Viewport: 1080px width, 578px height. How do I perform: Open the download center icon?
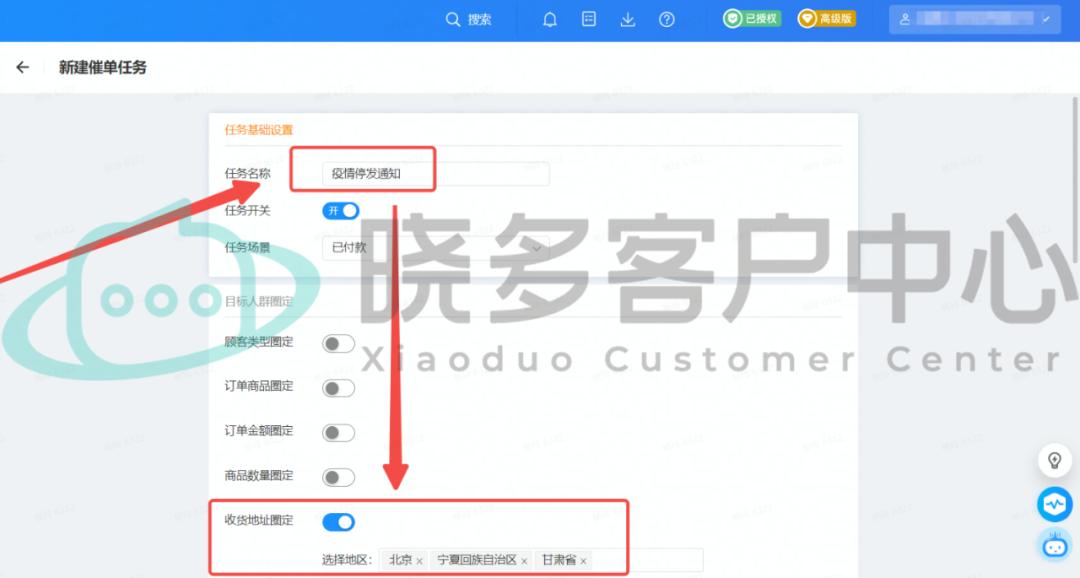pyautogui.click(x=628, y=19)
